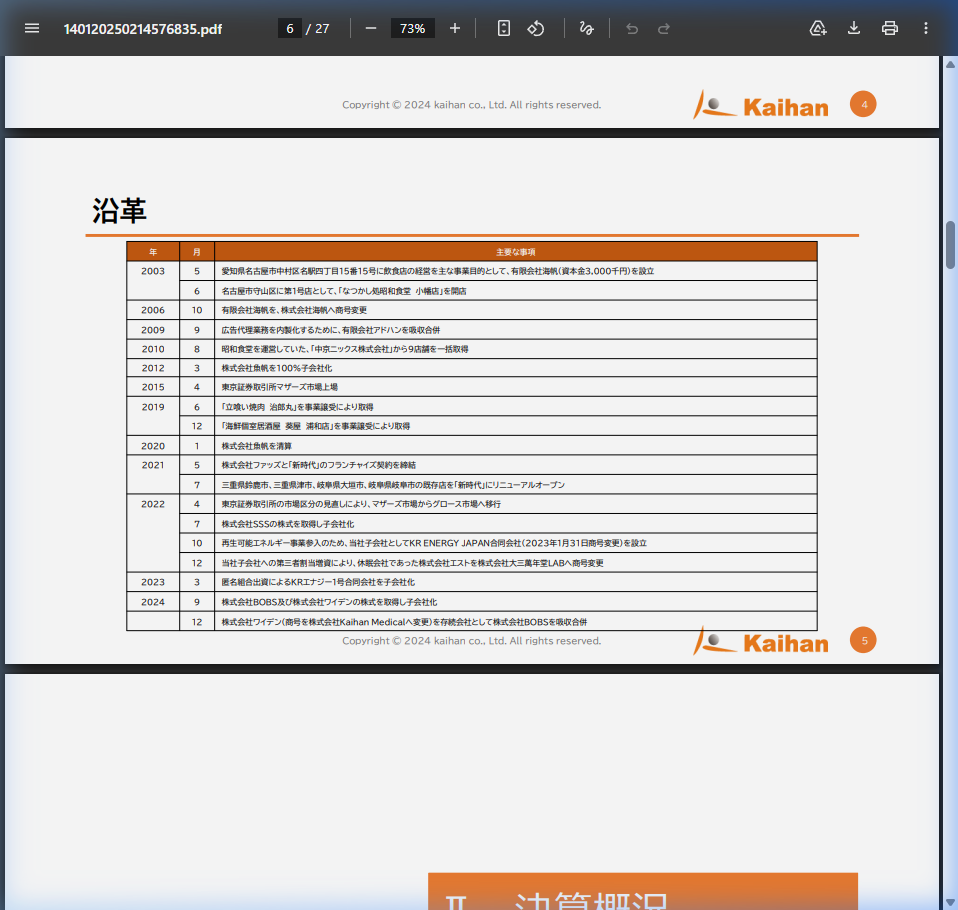This screenshot has height=910, width=958.
Task: Toggle fit to page view
Action: pyautogui.click(x=504, y=28)
